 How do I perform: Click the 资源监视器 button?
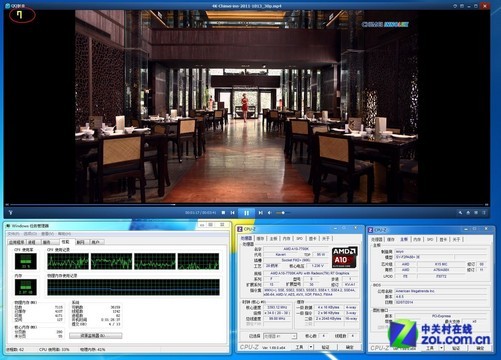click(x=96, y=336)
